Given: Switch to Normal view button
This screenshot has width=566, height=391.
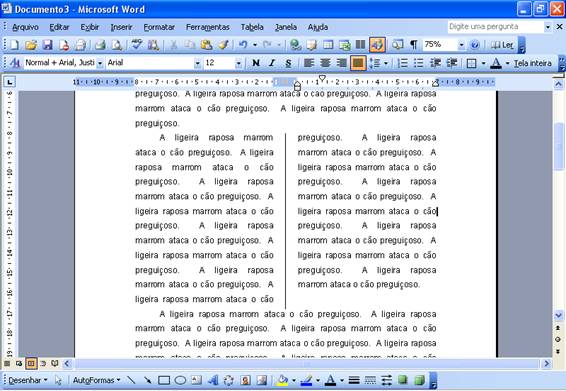Looking at the screenshot, I should click(x=7, y=364).
